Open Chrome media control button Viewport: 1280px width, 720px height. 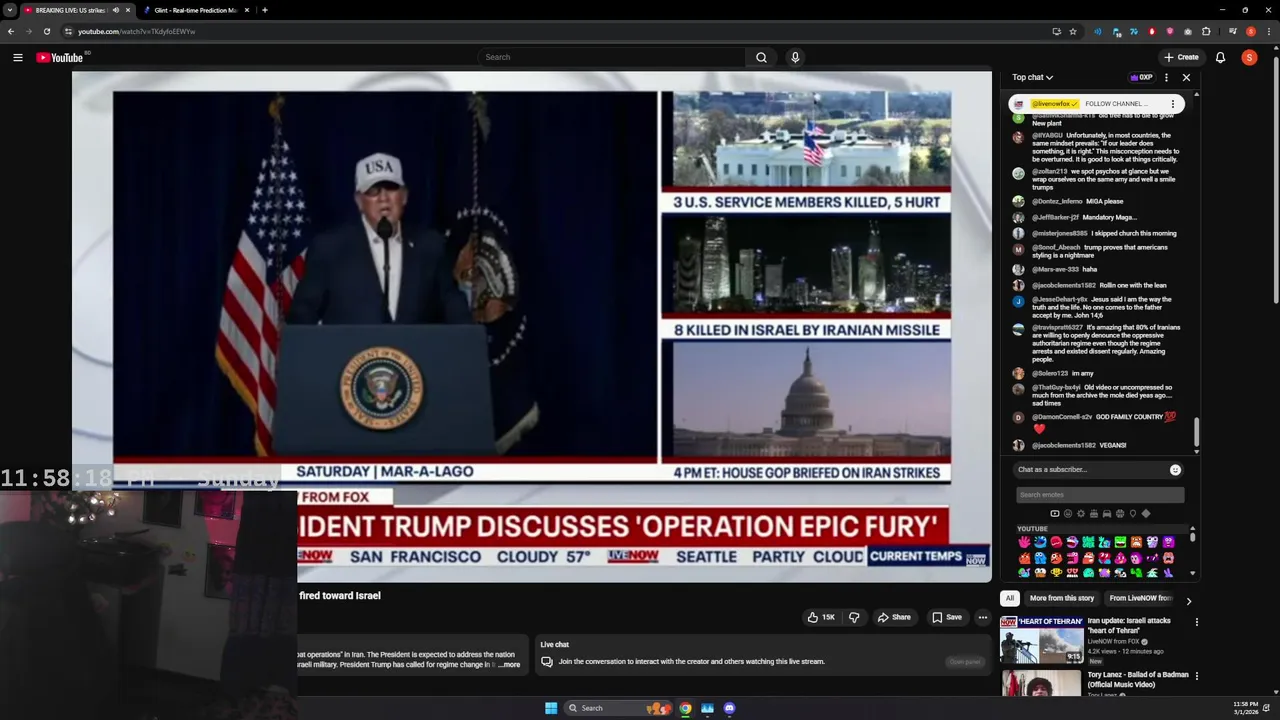1232,31
